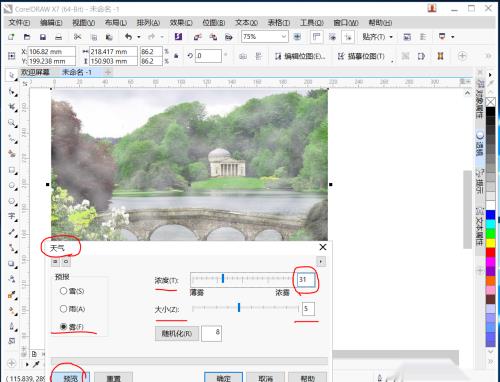Image resolution: width=500 pixels, height=382 pixels.
Task: Click the 浓度(T) value input field
Action: coord(306,279)
